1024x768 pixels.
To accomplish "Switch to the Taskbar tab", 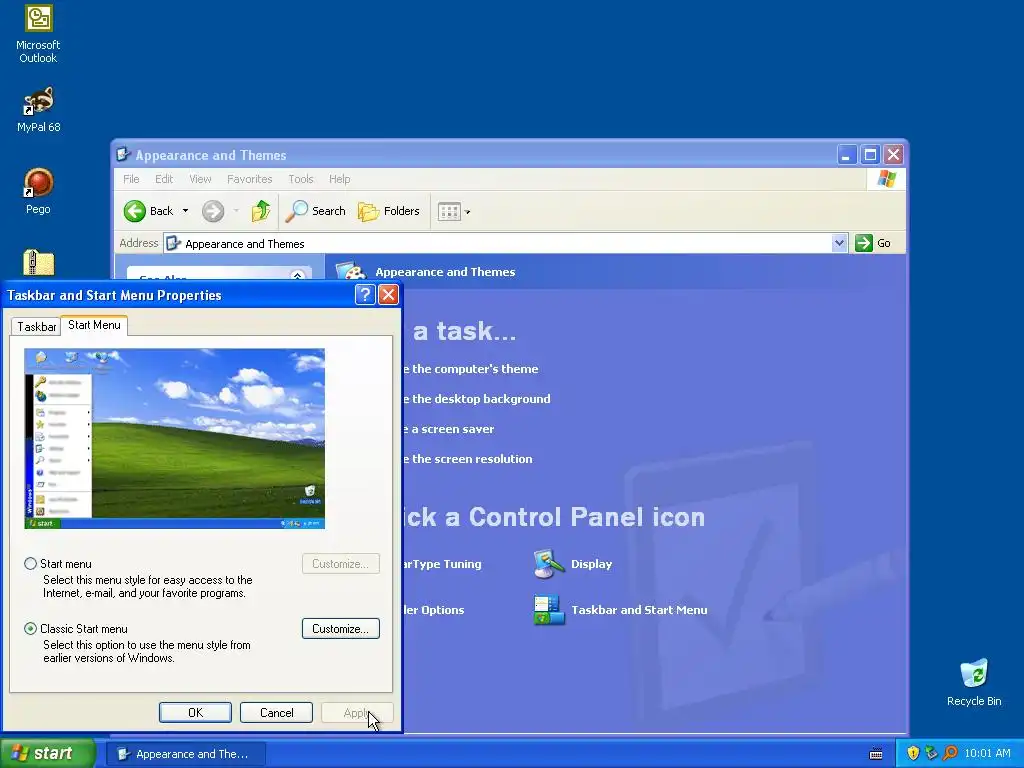I will tap(37, 327).
